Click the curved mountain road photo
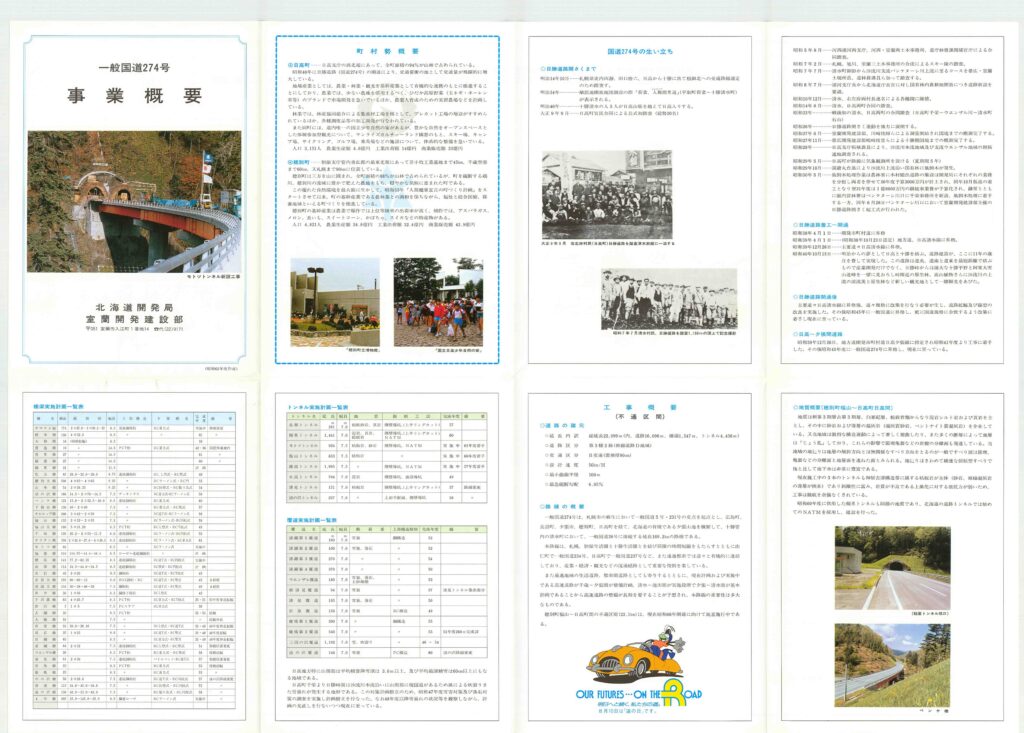 889,663
